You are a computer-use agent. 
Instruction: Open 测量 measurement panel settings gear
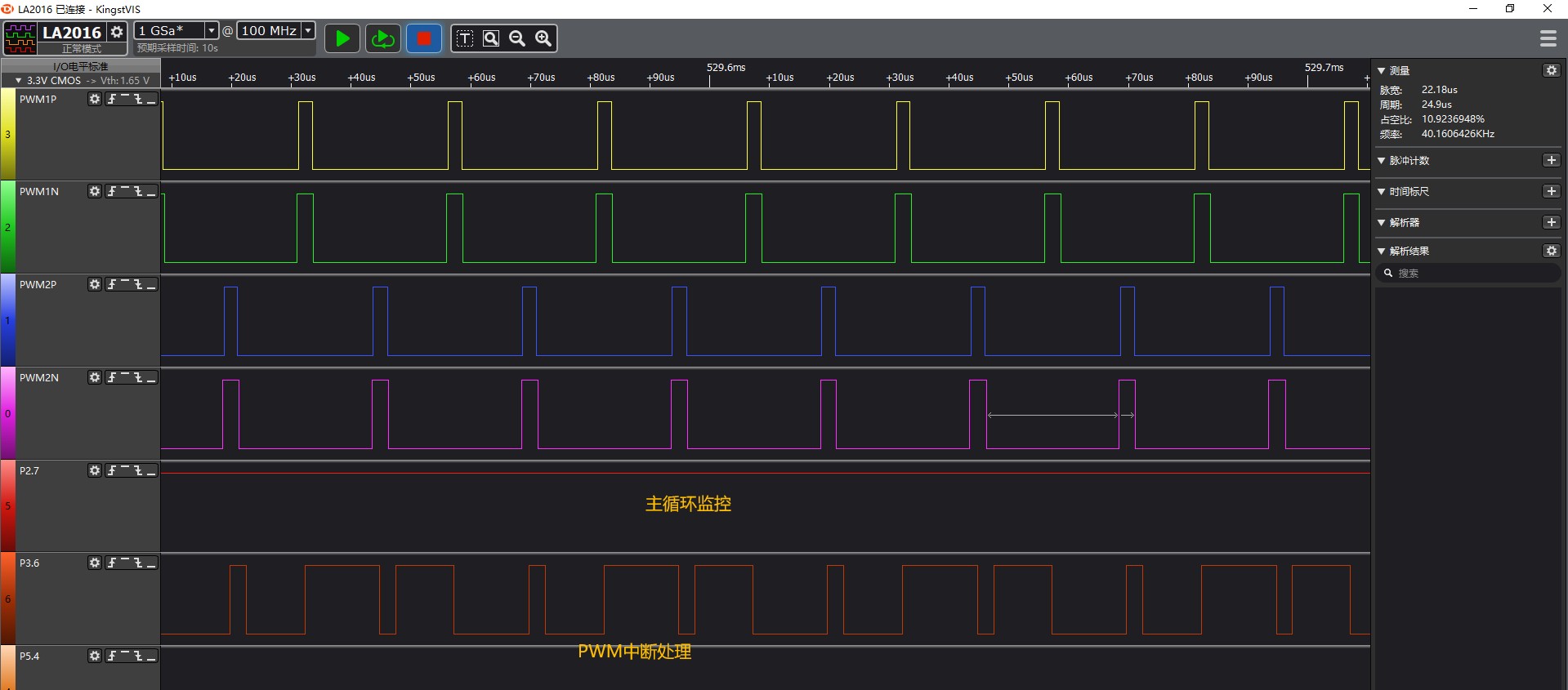pos(1552,70)
